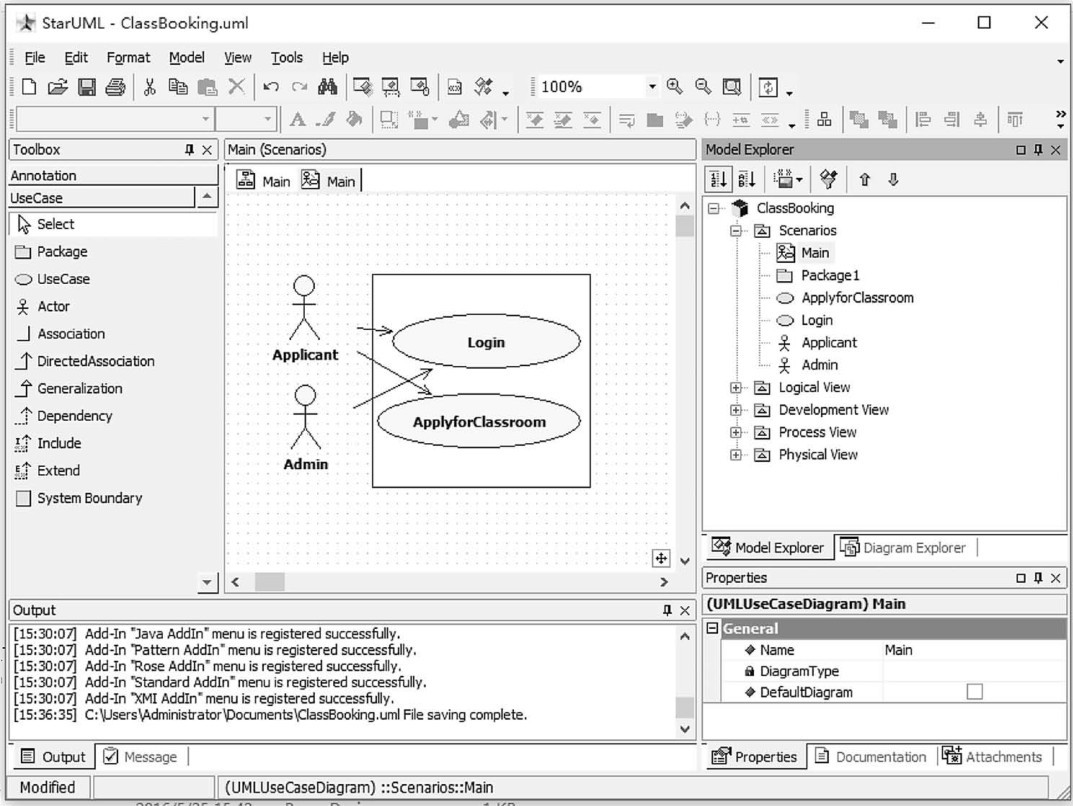Expand the Development View node
Screen dimensions: 1073x806
tap(736, 411)
